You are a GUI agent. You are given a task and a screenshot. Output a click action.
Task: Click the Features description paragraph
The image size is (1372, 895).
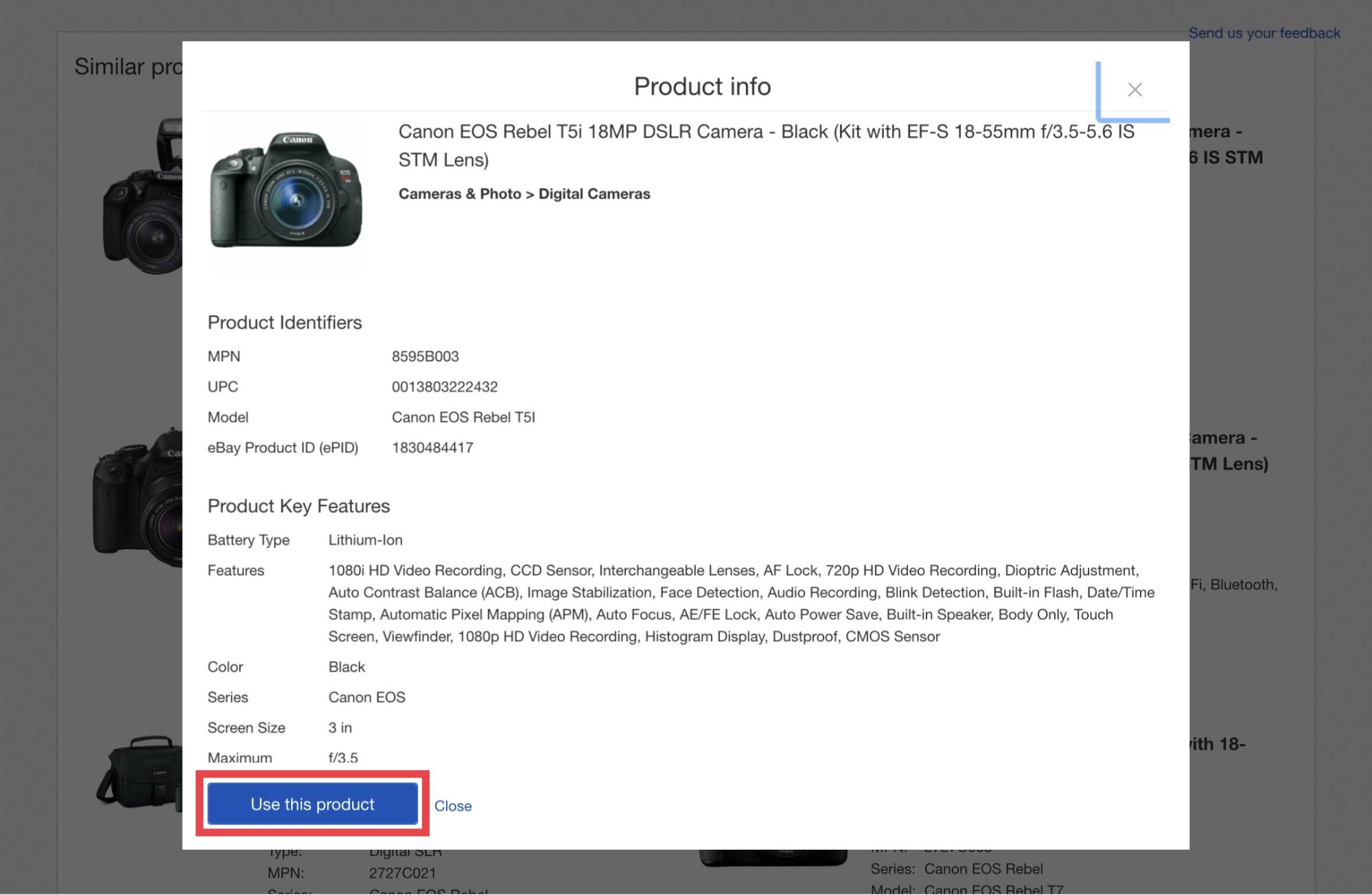[x=741, y=603]
